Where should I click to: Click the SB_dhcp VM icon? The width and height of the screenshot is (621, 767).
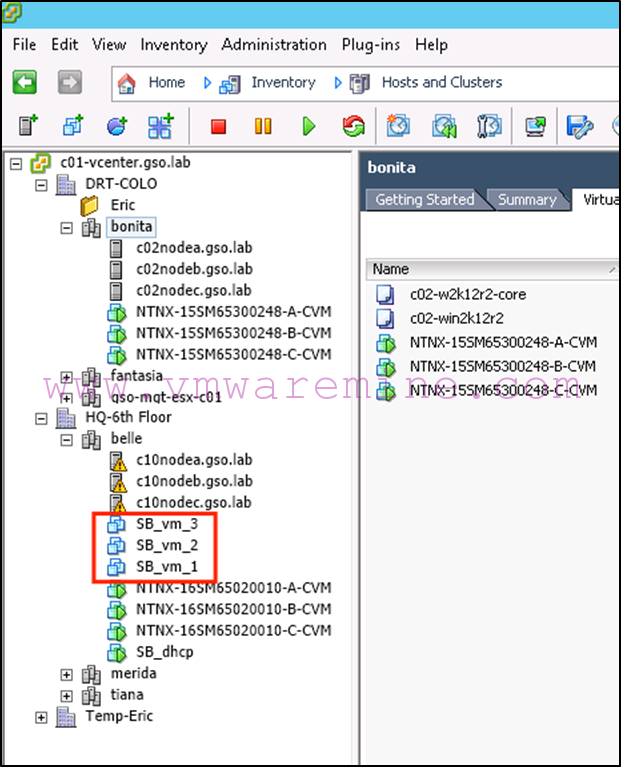[116, 653]
